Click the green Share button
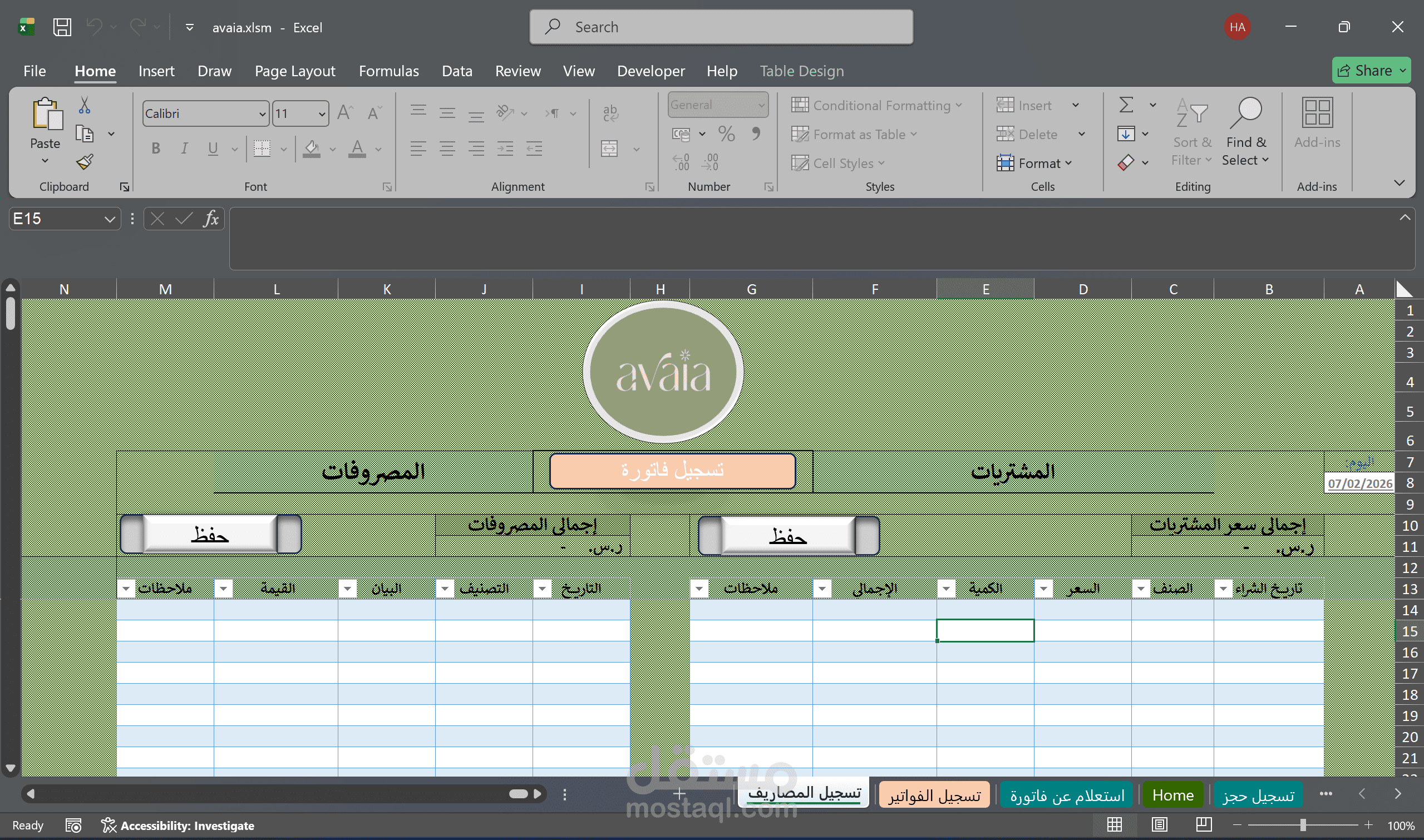The image size is (1424, 840). tap(1370, 71)
